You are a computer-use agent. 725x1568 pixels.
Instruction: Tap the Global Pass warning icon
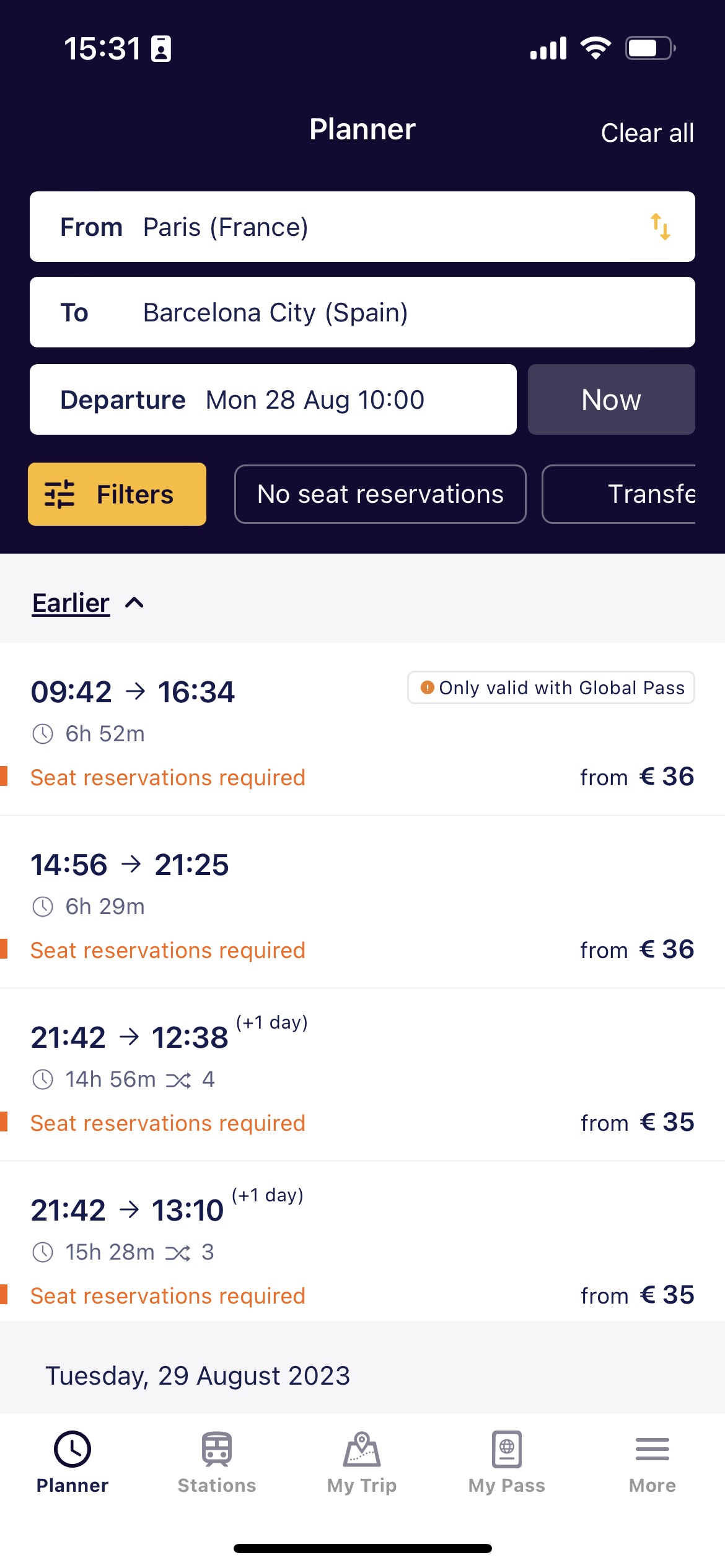click(427, 687)
